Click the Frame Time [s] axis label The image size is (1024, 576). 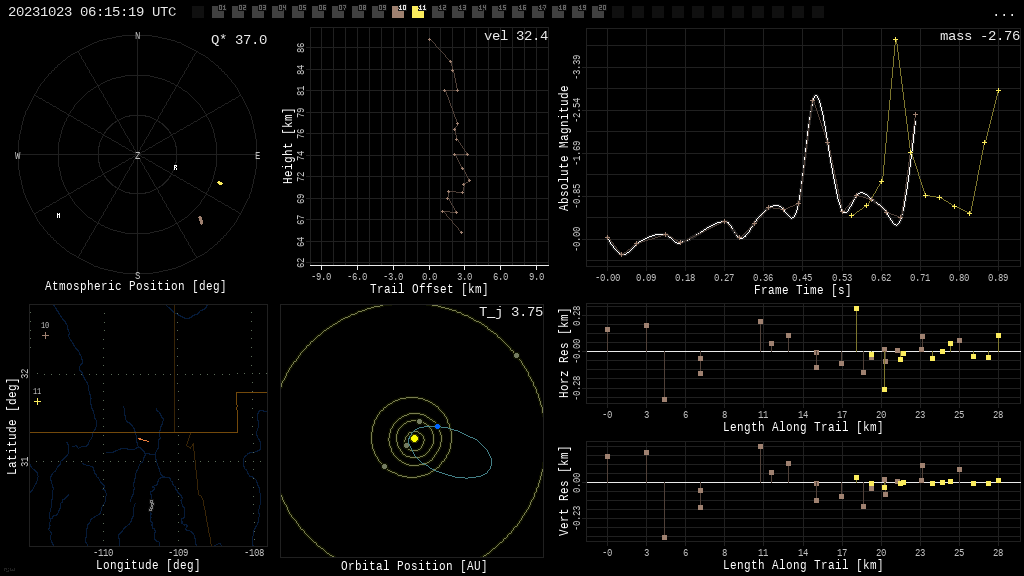pyautogui.click(x=803, y=290)
